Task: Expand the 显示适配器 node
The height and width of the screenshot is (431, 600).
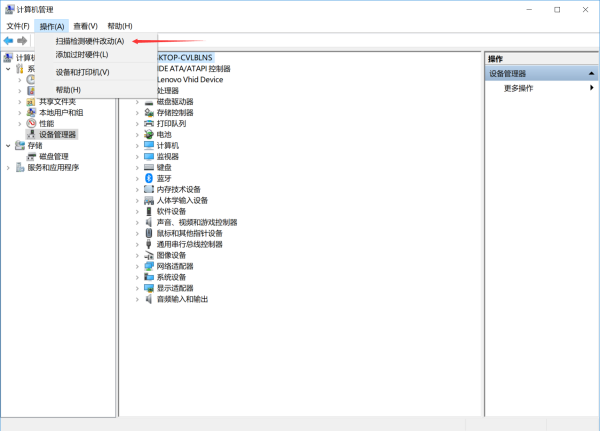Action: click(x=137, y=289)
